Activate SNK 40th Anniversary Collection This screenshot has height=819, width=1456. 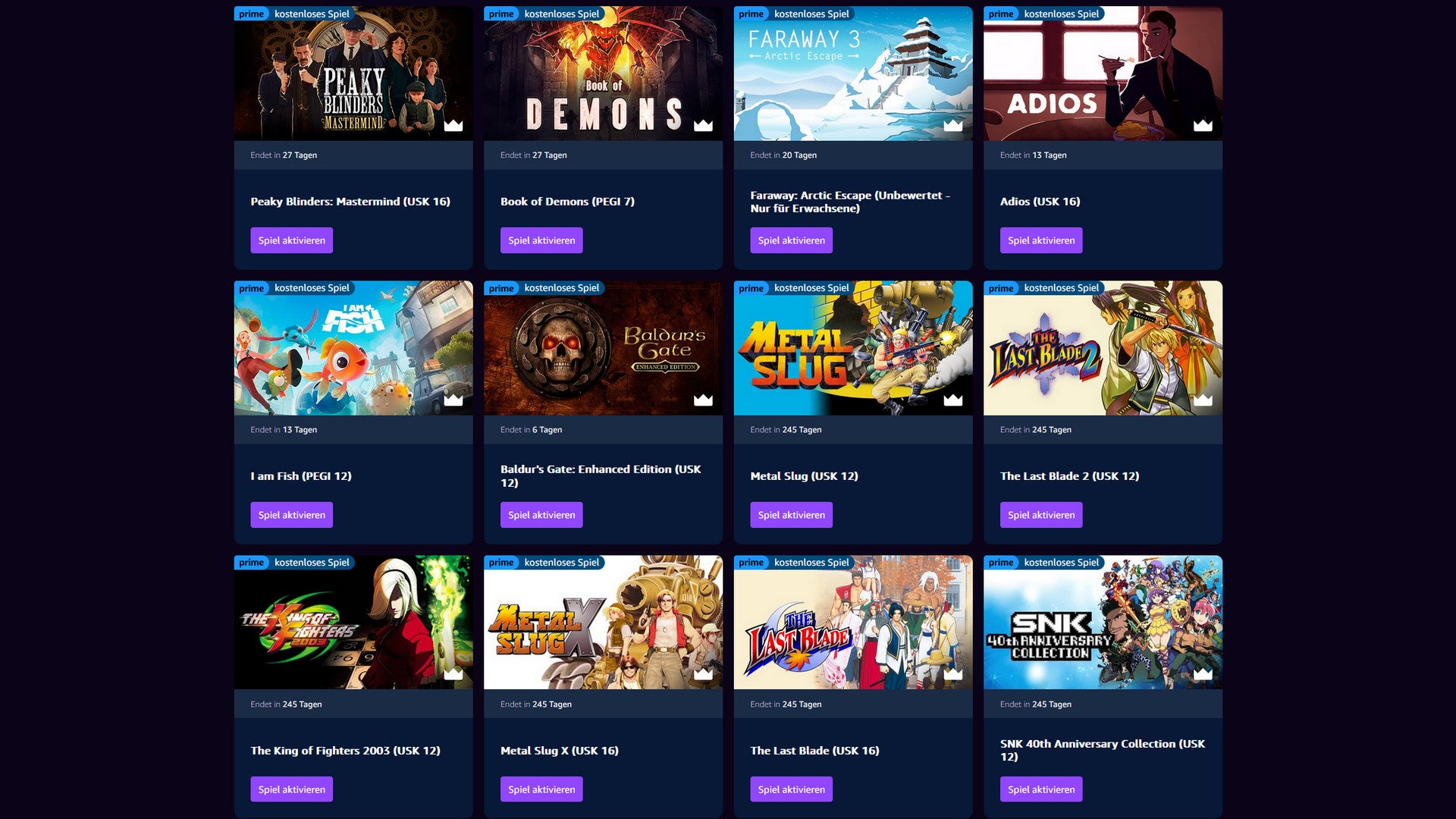(1041, 789)
